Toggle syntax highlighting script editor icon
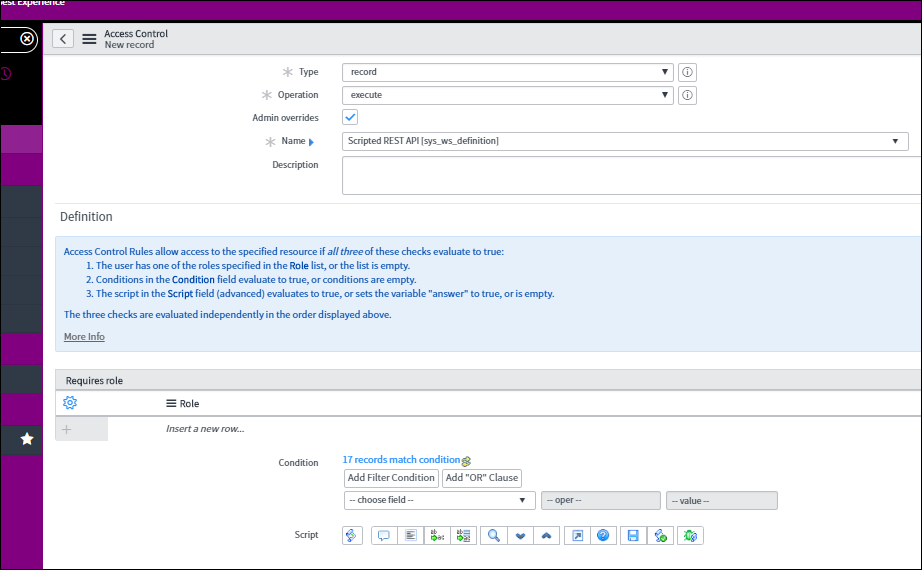922x570 pixels. tap(352, 535)
